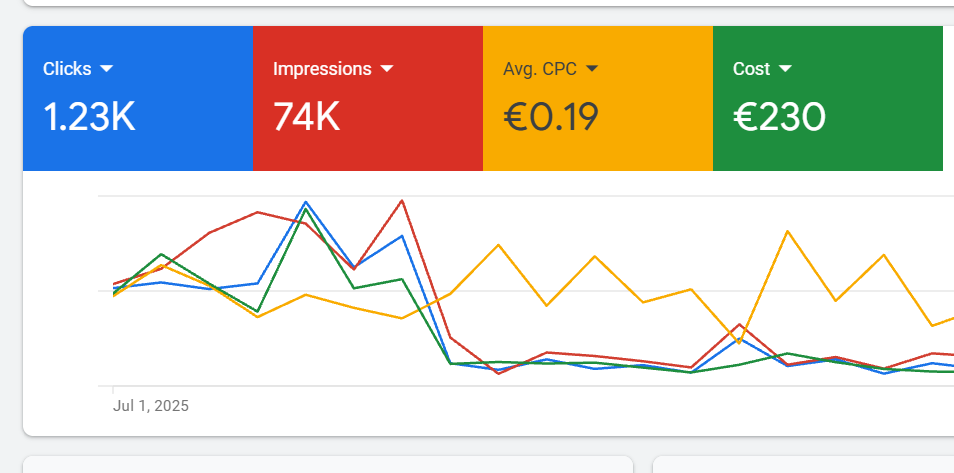Click the 1.23K clicks value
Image resolution: width=954 pixels, height=473 pixels.
(89, 117)
